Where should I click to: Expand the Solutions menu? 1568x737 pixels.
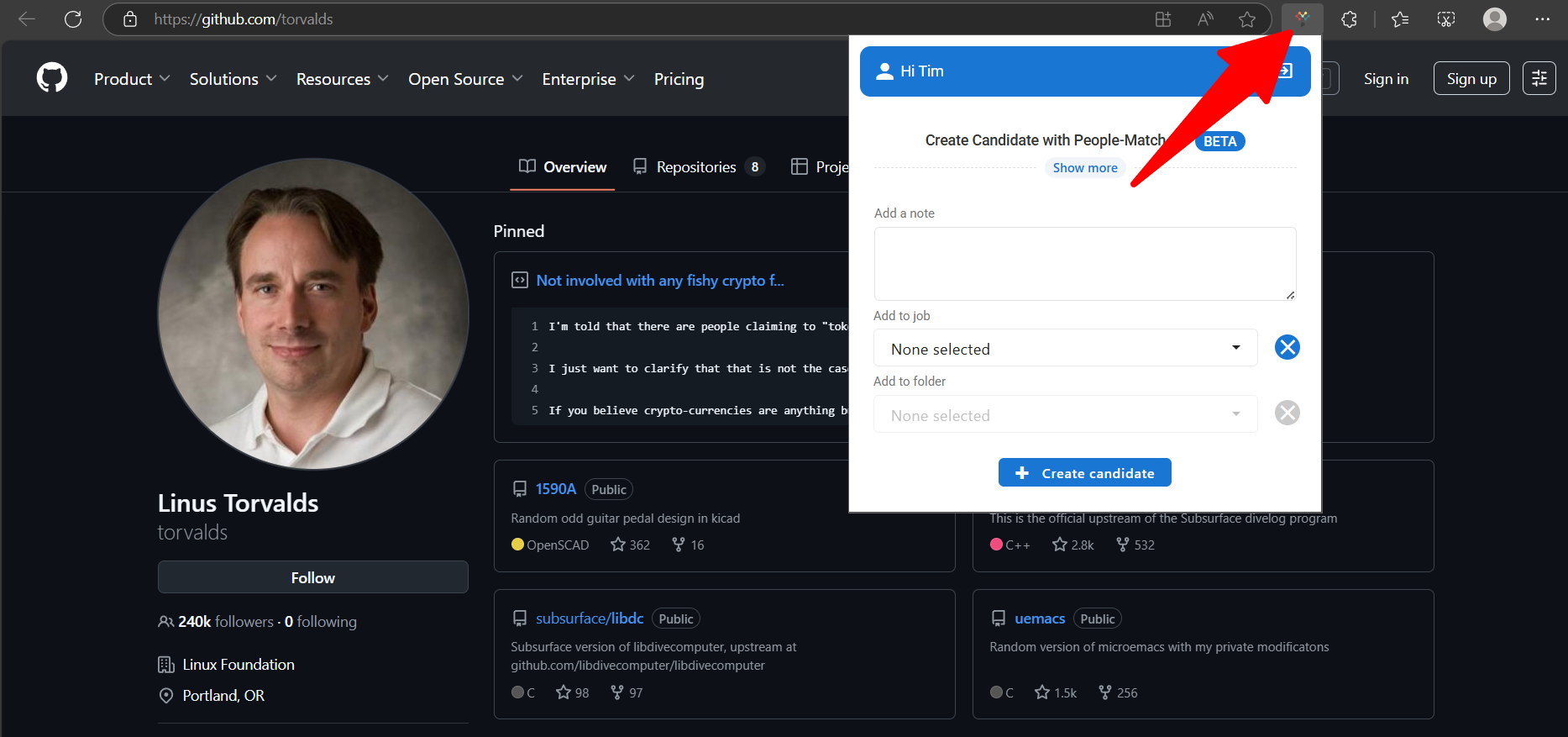[x=233, y=79]
